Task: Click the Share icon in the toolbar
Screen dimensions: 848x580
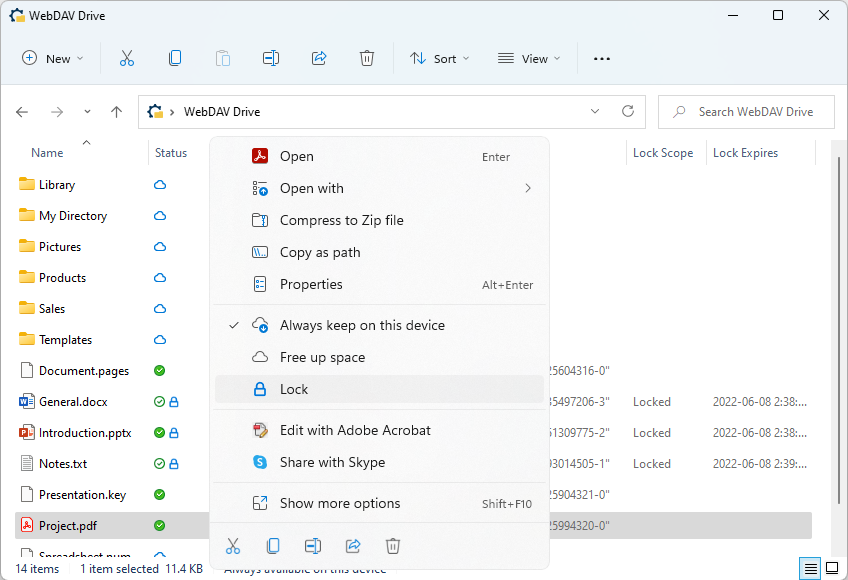Action: 318,58
